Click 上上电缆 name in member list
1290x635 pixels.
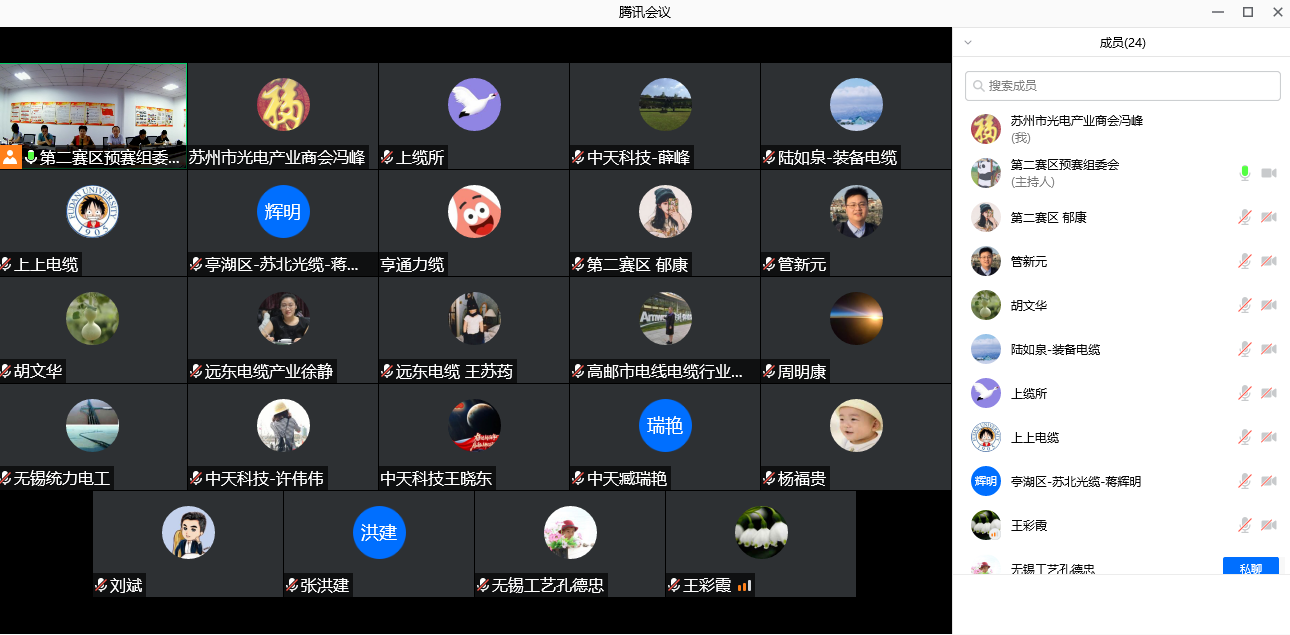point(1035,437)
